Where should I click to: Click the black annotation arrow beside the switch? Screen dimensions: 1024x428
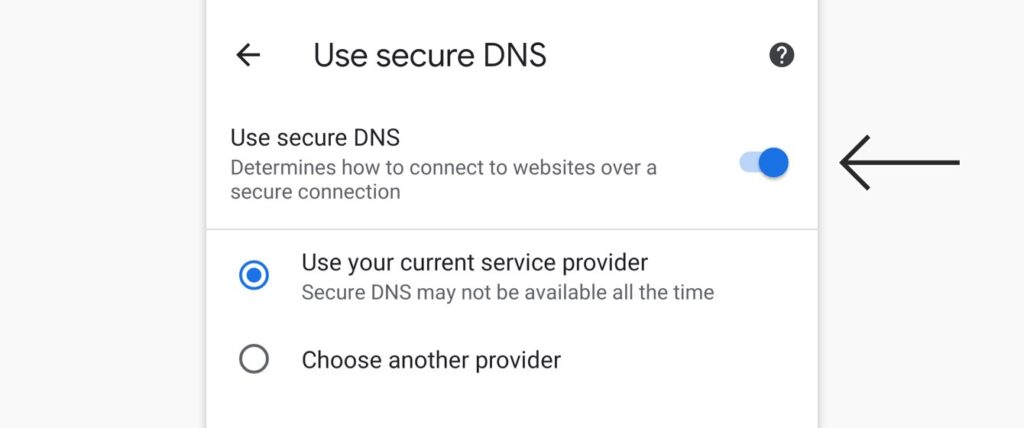[x=899, y=163]
